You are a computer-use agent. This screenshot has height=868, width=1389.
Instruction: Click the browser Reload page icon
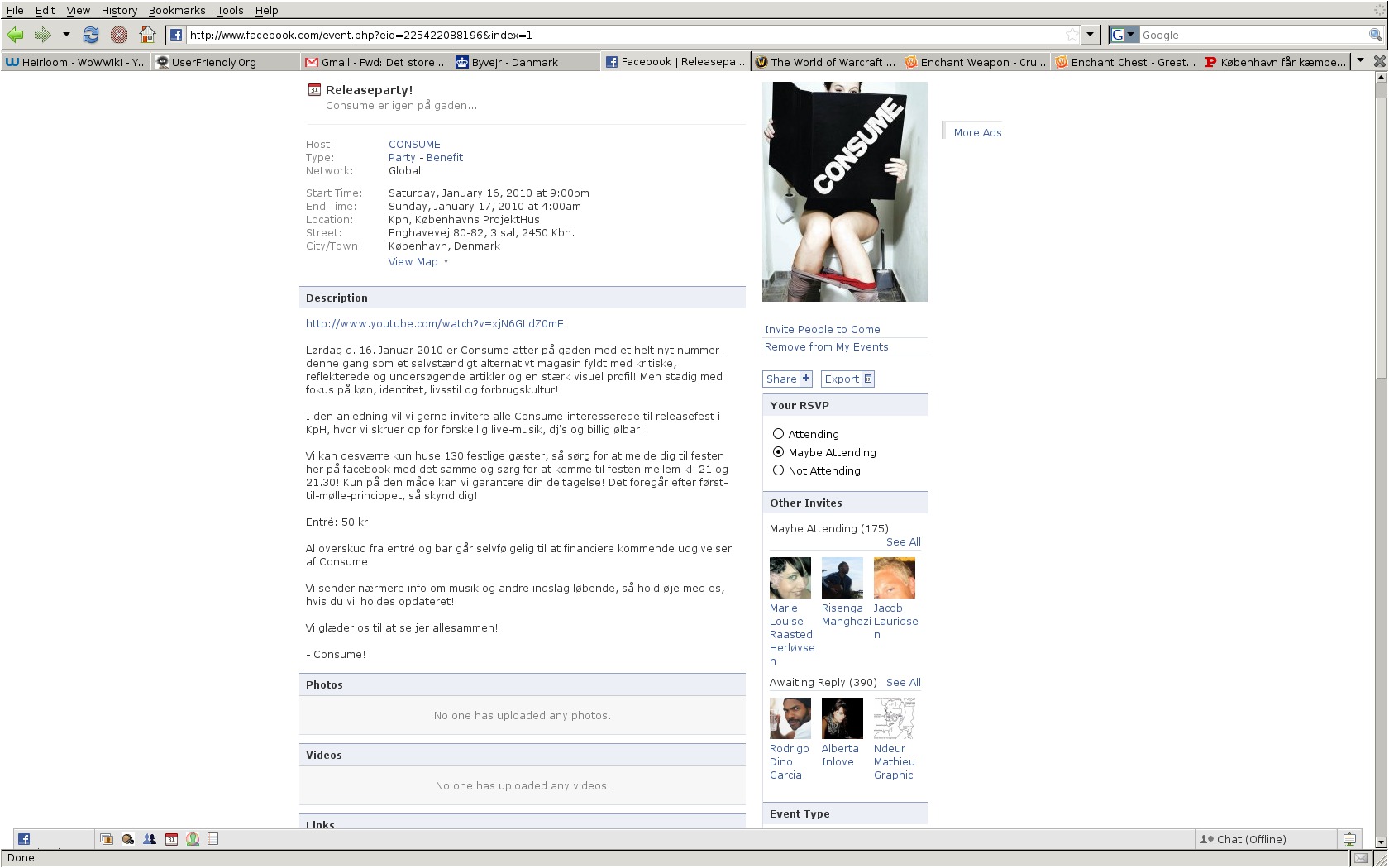(x=91, y=35)
